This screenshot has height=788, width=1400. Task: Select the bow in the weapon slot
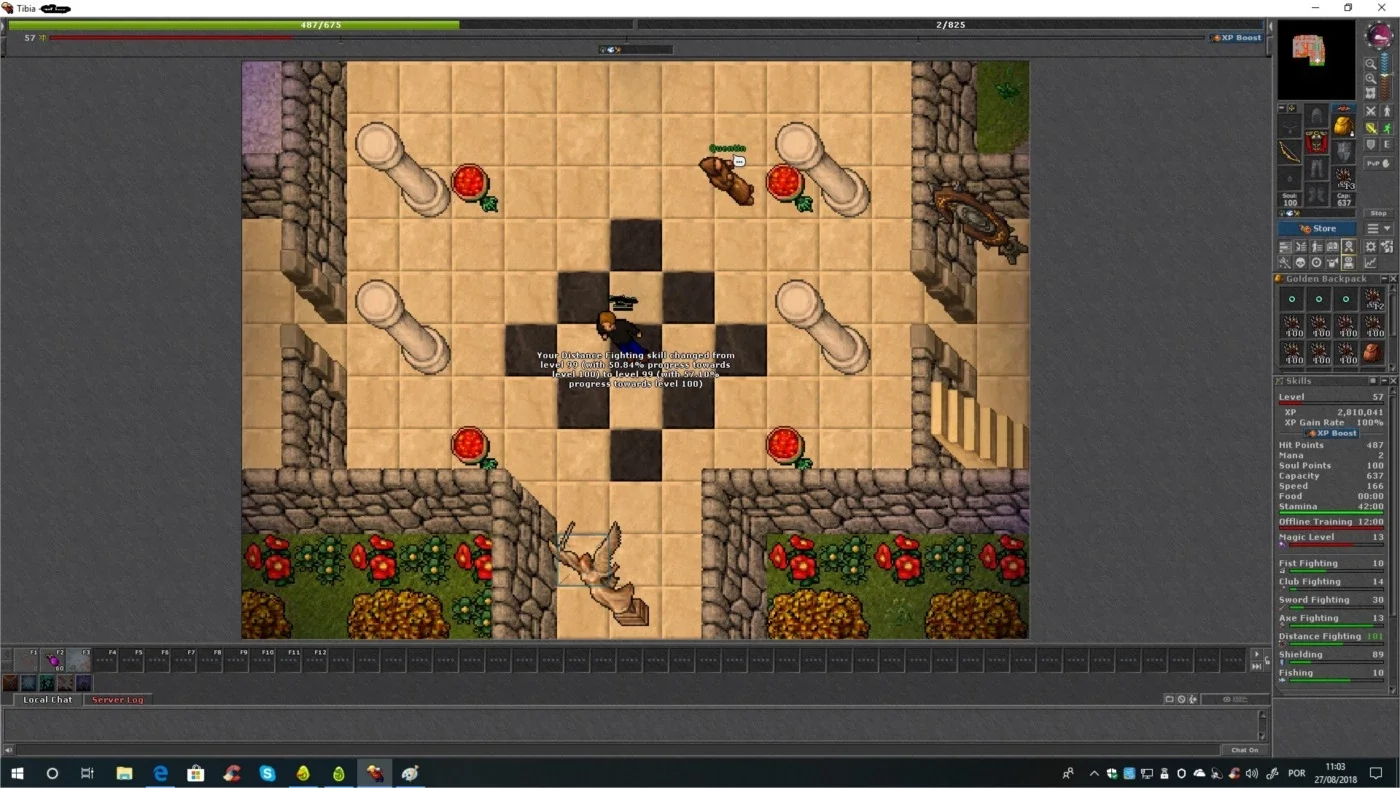coord(1290,153)
